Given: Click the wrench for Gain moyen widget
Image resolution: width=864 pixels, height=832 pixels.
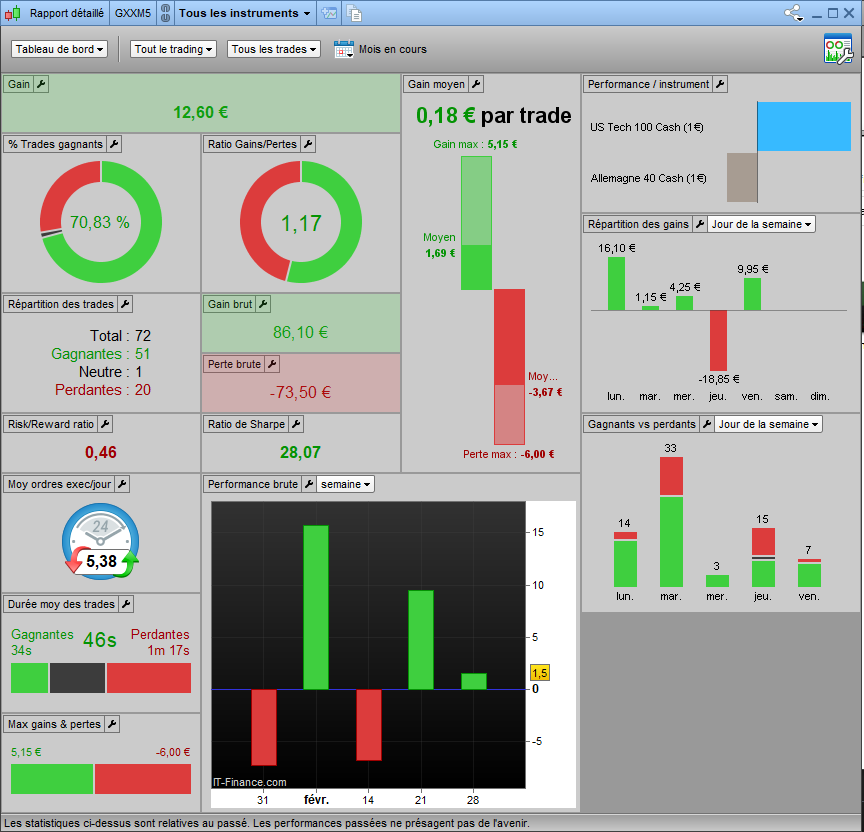Looking at the screenshot, I should [476, 84].
